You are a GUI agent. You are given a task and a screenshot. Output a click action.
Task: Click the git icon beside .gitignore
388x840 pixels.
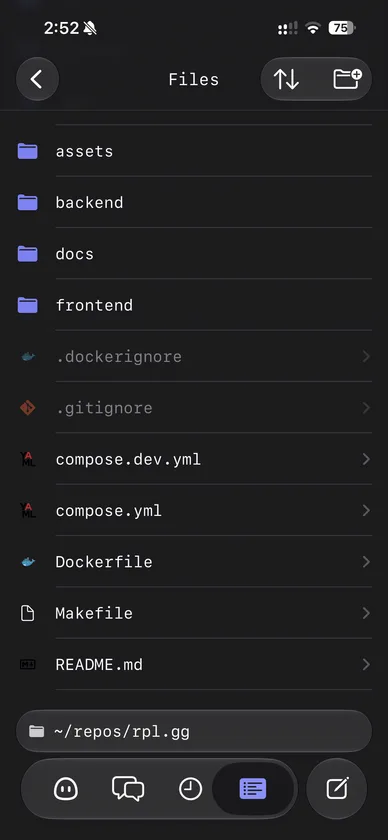[27, 408]
